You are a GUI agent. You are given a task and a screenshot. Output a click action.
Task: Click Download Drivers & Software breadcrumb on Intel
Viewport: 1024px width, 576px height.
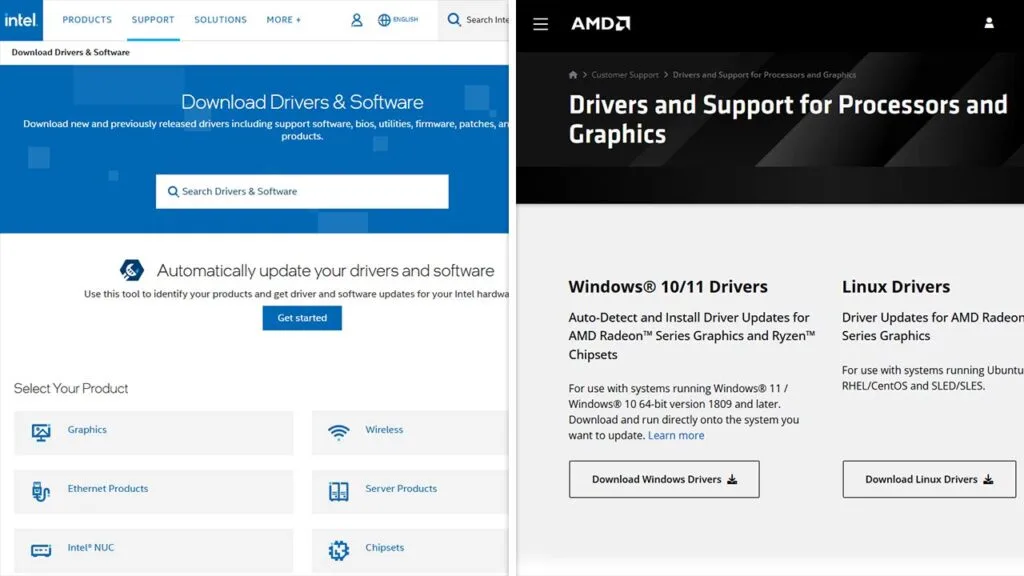tap(71, 52)
